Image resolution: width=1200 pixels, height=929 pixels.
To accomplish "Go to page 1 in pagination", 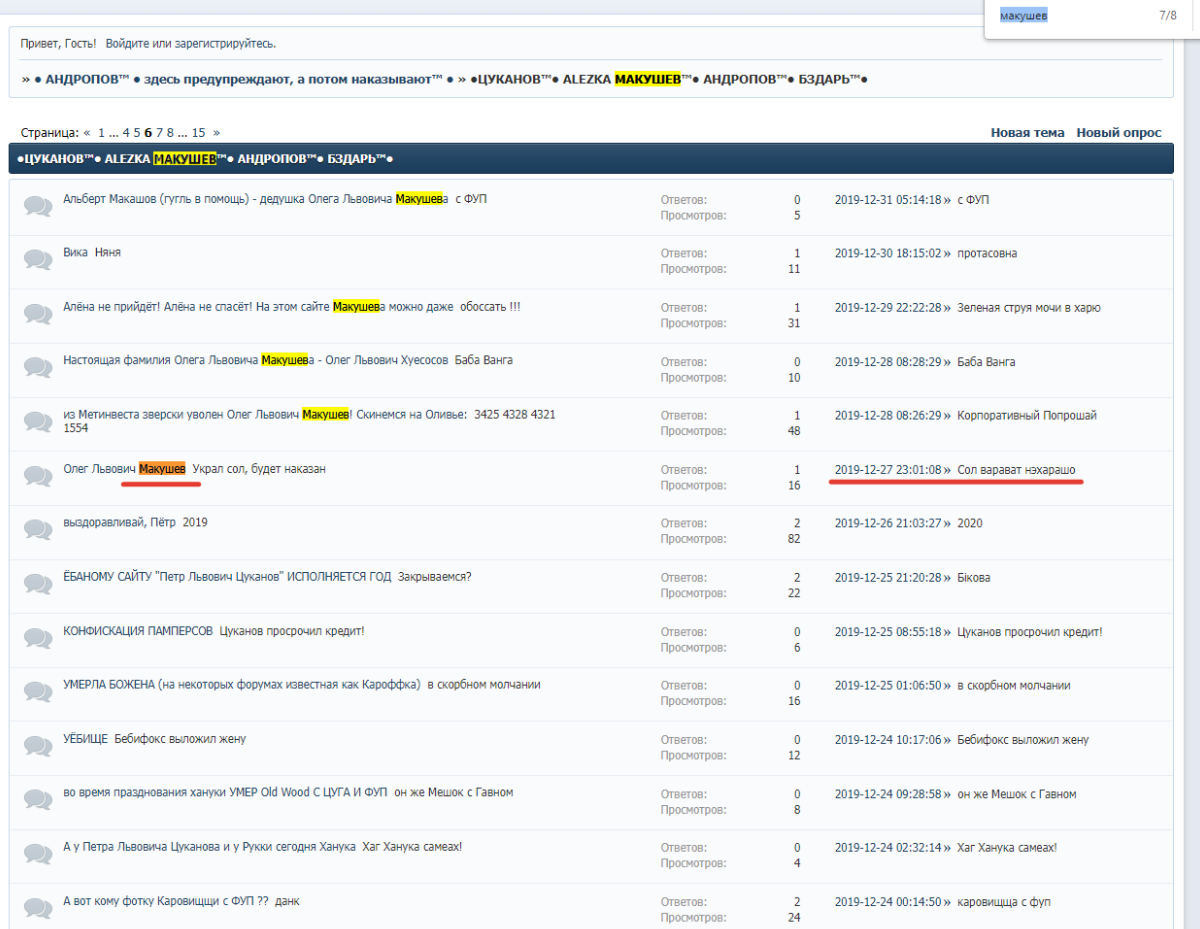I will pos(101,132).
